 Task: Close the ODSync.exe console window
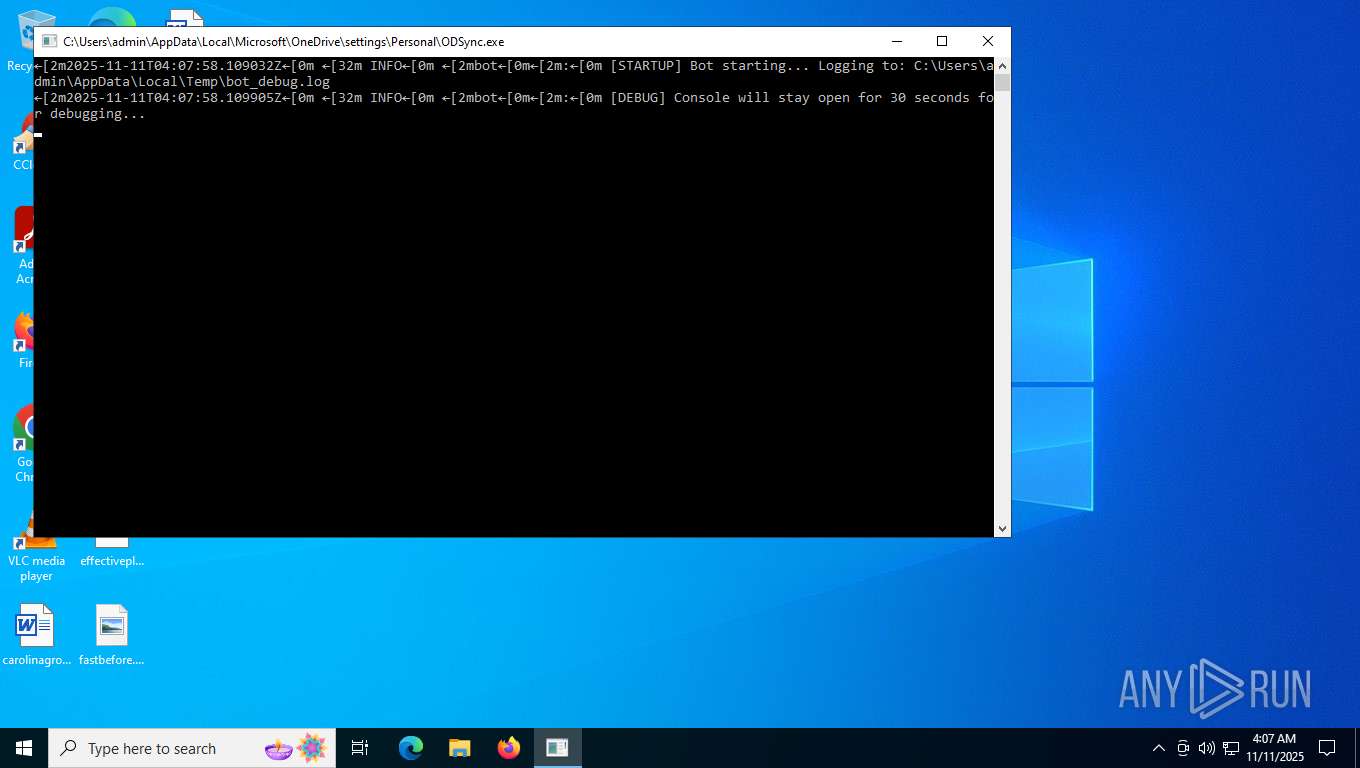(x=987, y=41)
